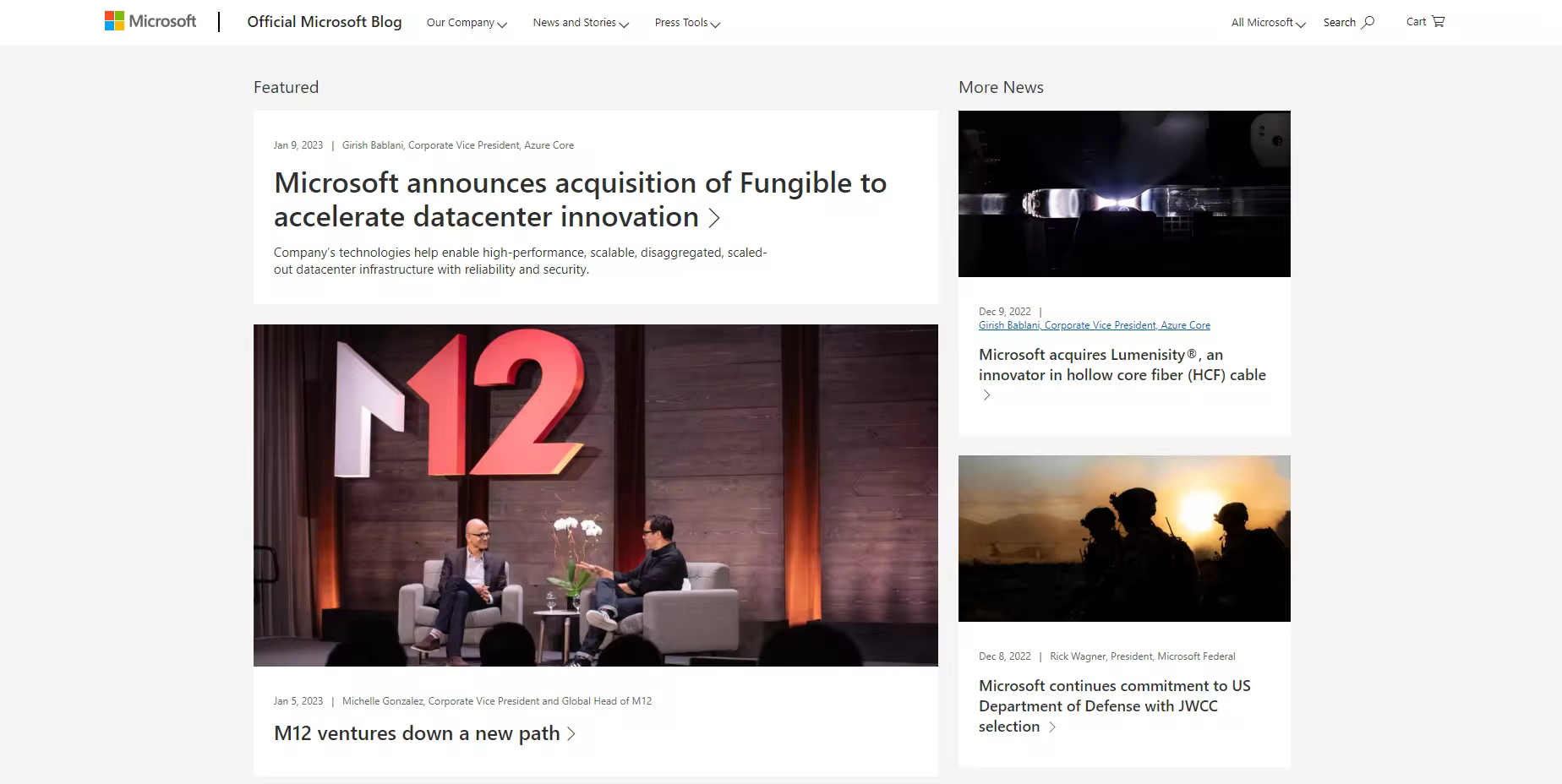The image size is (1562, 784).
Task: Click the arrow under Lumenisity headline
Action: (986, 395)
